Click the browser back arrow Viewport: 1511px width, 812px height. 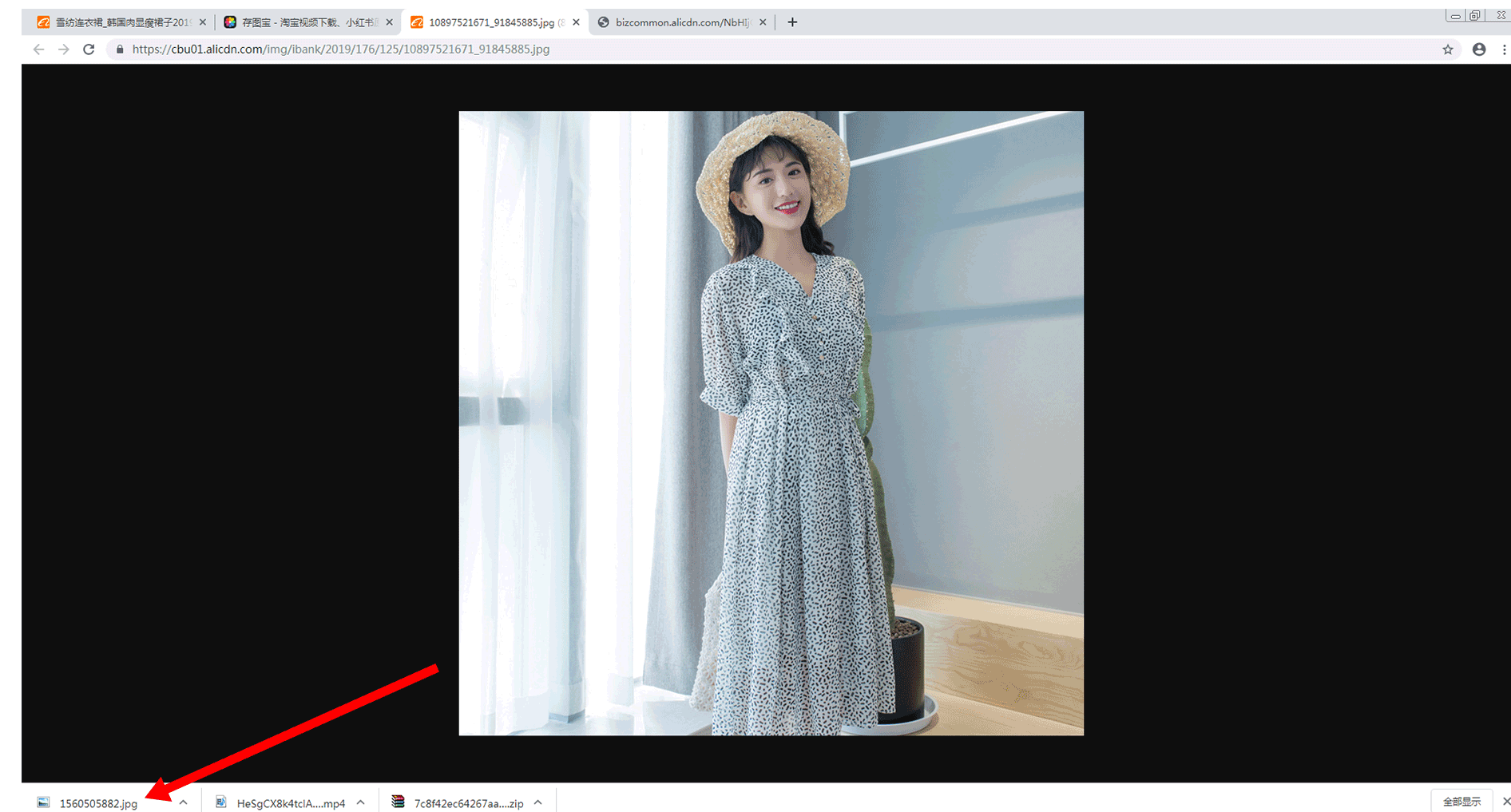click(x=38, y=50)
